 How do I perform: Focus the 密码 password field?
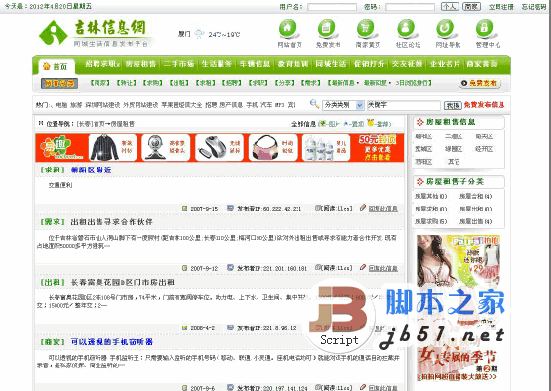(410, 7)
